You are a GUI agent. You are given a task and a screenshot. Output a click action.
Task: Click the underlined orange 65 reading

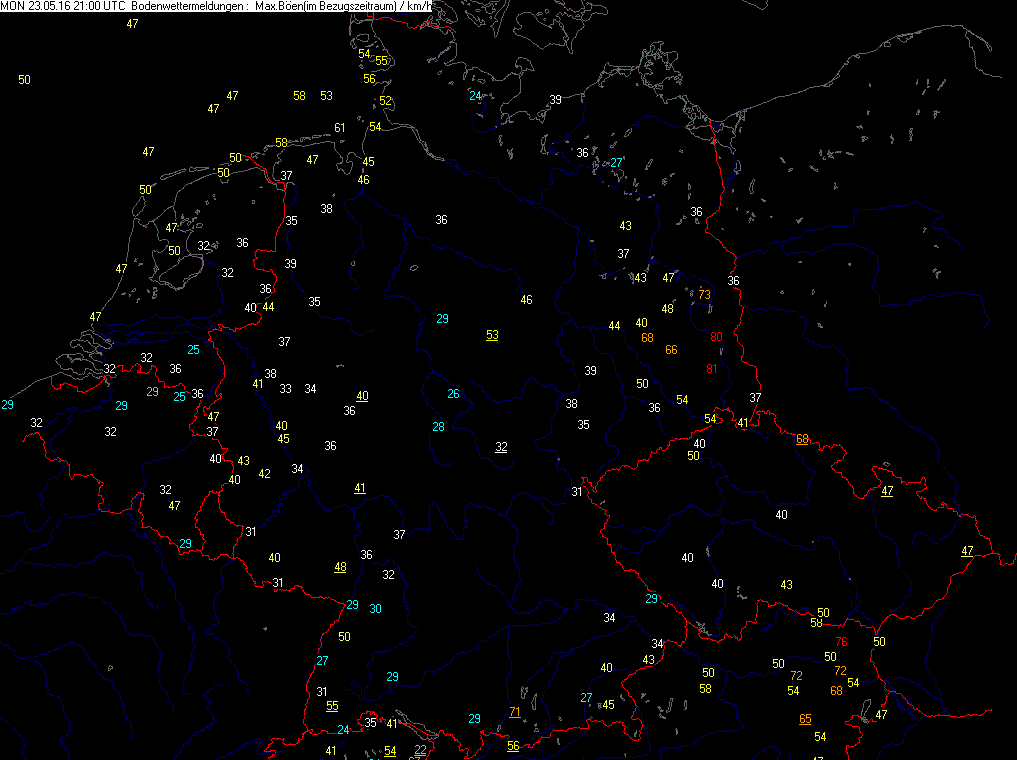(x=805, y=719)
